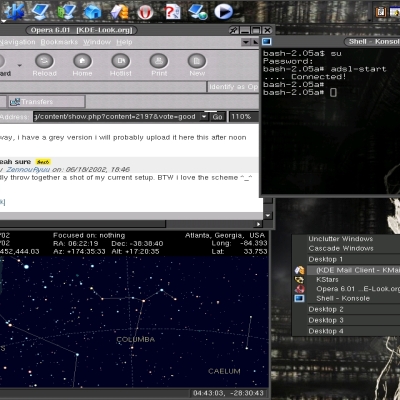400x400 pixels.
Task: Open the address bar history dropdown
Action: (x=204, y=117)
